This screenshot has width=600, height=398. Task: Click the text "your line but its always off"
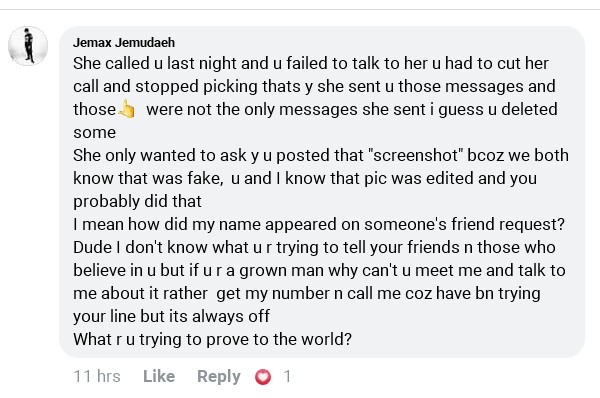171,316
